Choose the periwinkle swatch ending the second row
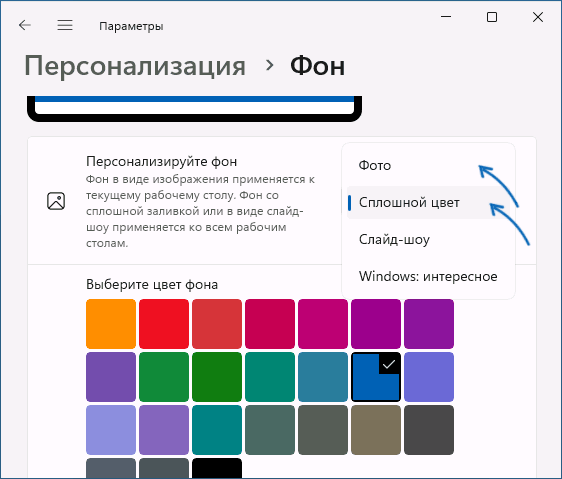Viewport: 562px width, 479px height. [429, 377]
